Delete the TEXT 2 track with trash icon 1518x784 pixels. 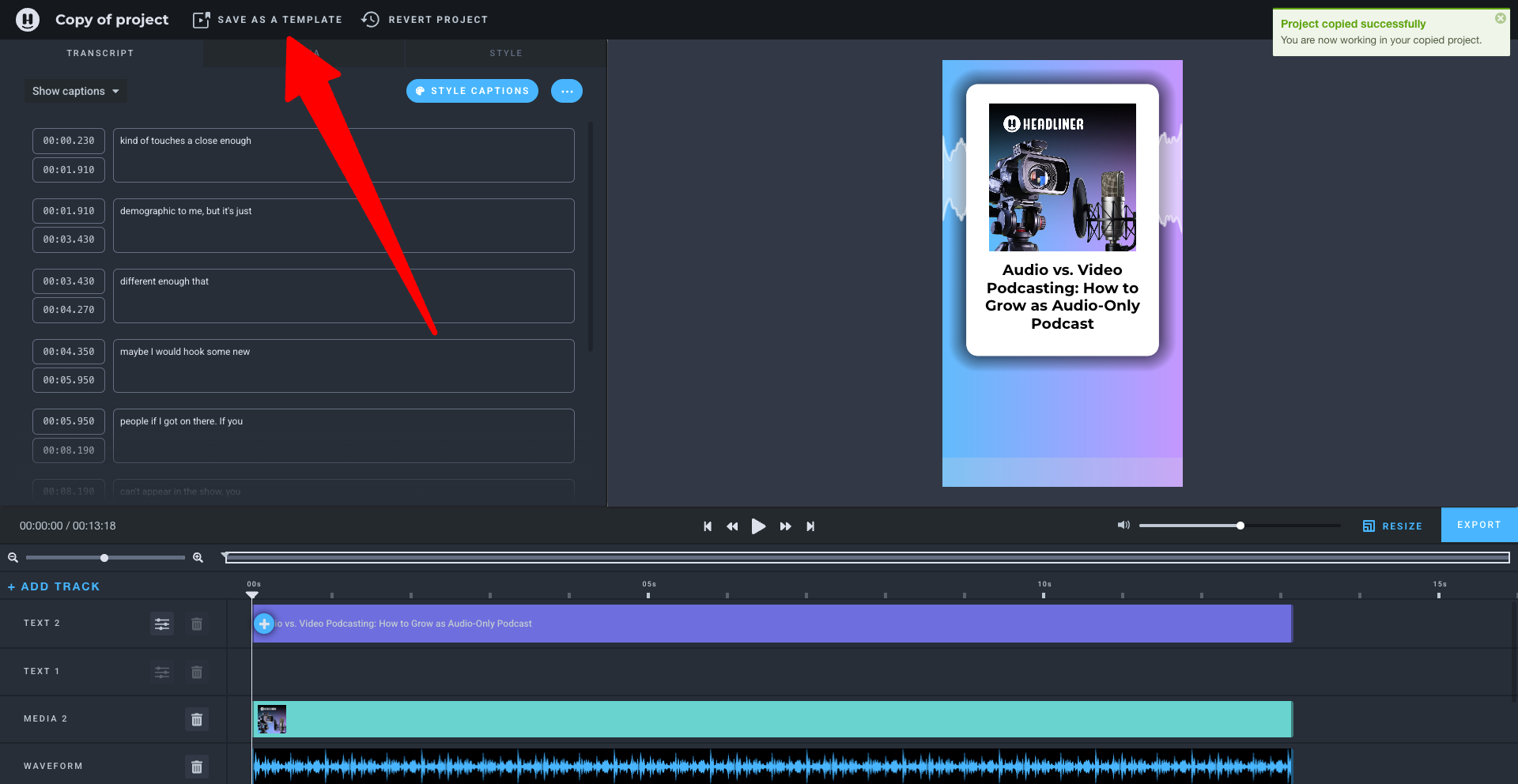pyautogui.click(x=197, y=624)
